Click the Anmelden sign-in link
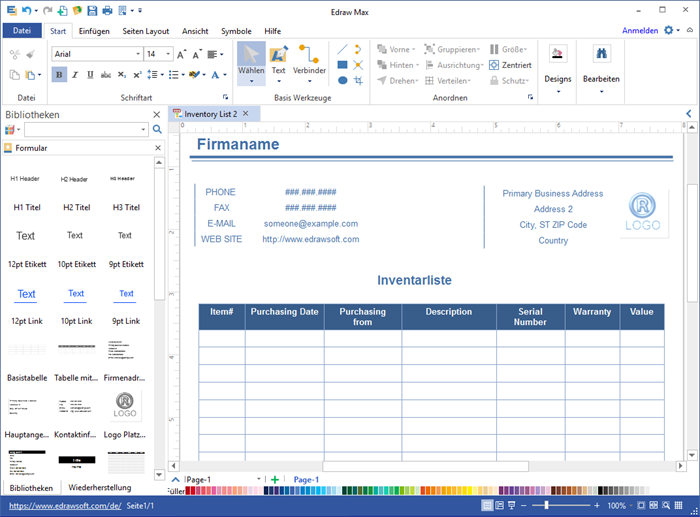The image size is (700, 517). click(x=639, y=31)
